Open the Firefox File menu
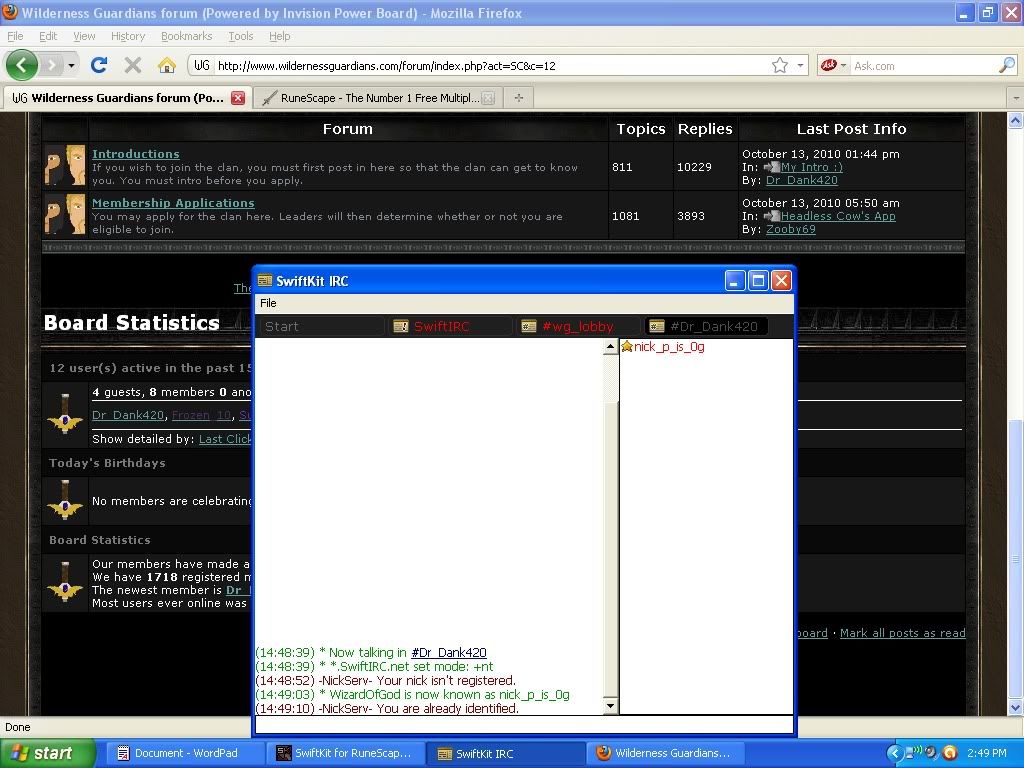The height and width of the screenshot is (768, 1024). (15, 36)
